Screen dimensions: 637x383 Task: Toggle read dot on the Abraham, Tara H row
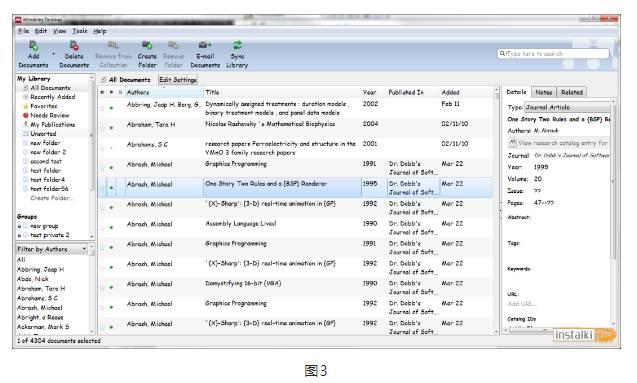click(x=111, y=128)
